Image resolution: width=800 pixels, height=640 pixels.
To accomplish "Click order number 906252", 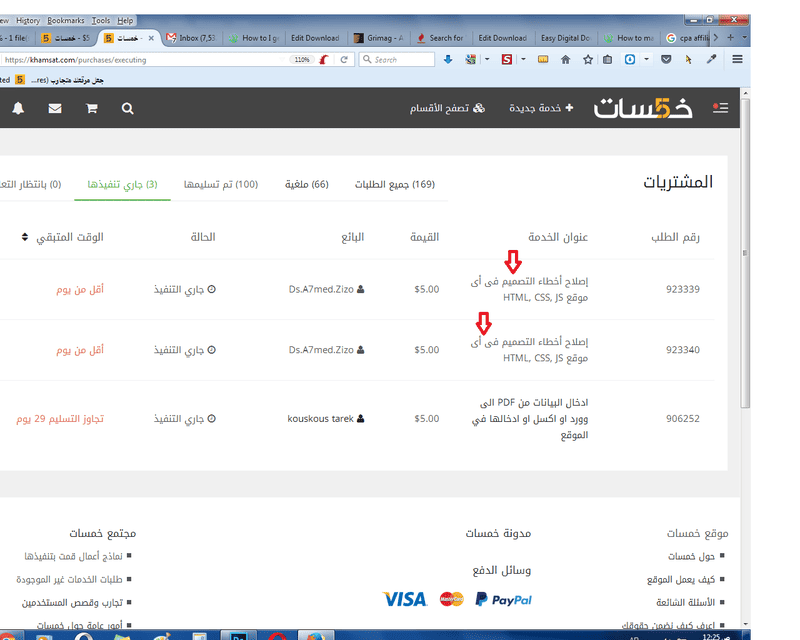I will [683, 419].
